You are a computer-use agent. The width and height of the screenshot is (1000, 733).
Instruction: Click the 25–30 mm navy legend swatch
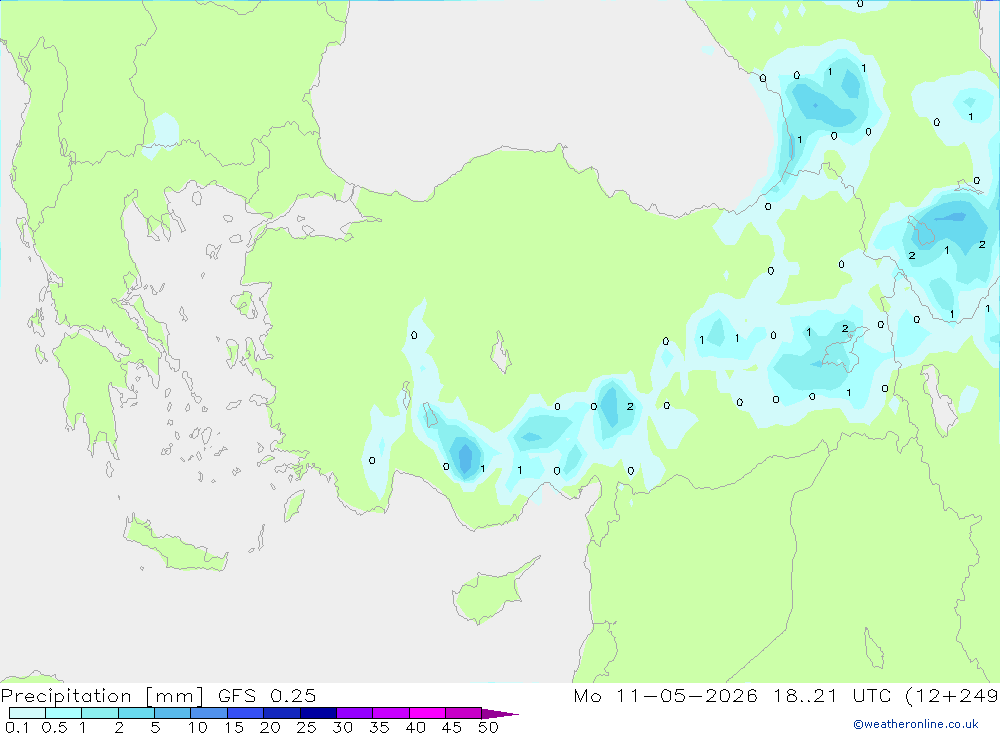click(318, 713)
